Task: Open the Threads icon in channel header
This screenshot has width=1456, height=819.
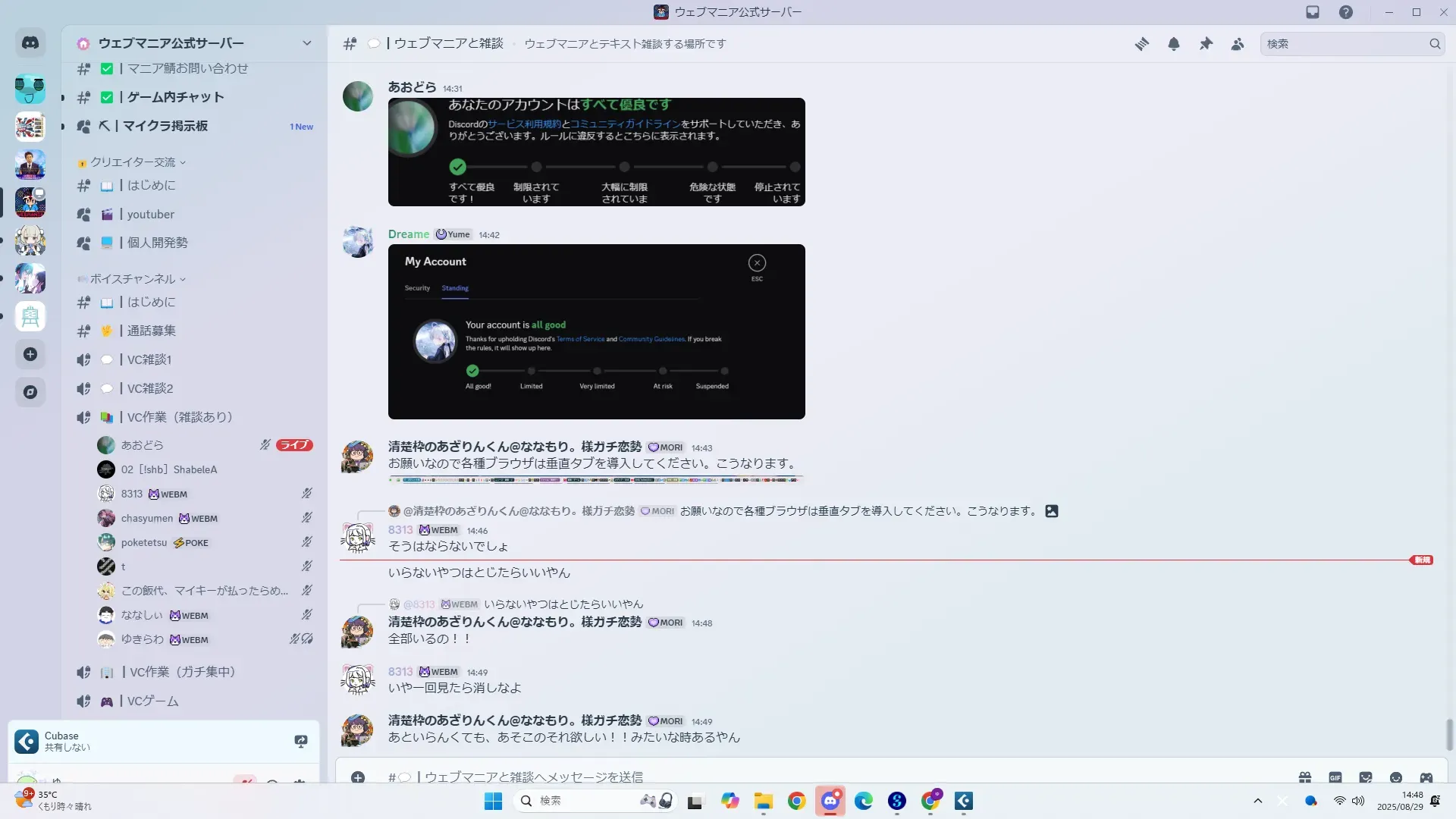Action: pos(1141,44)
